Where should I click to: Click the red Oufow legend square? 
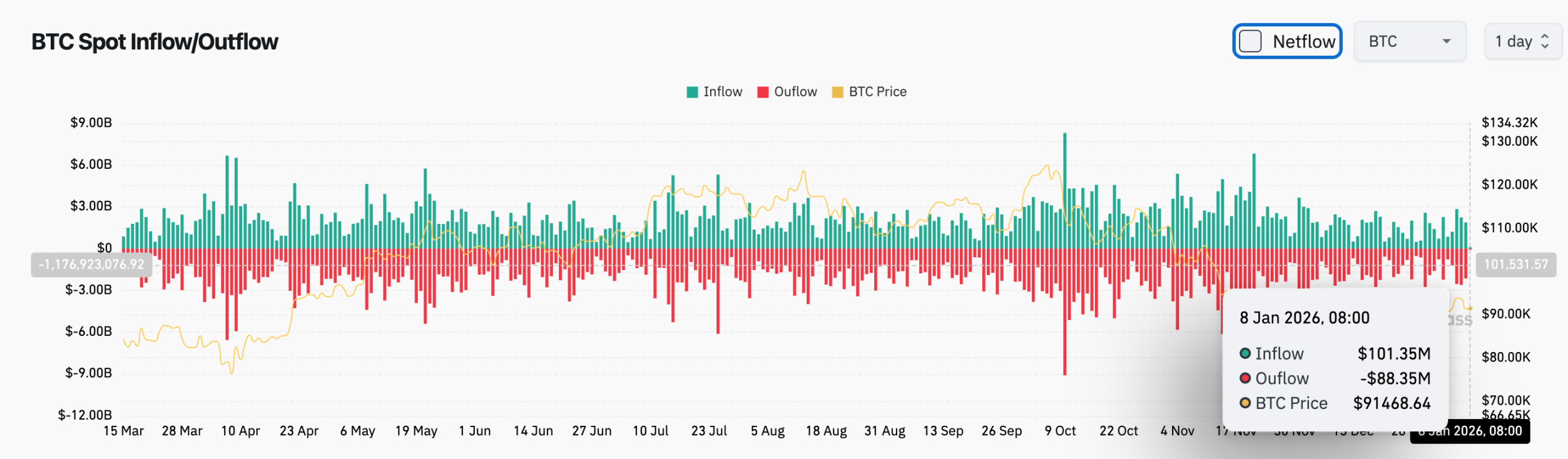pyautogui.click(x=762, y=92)
